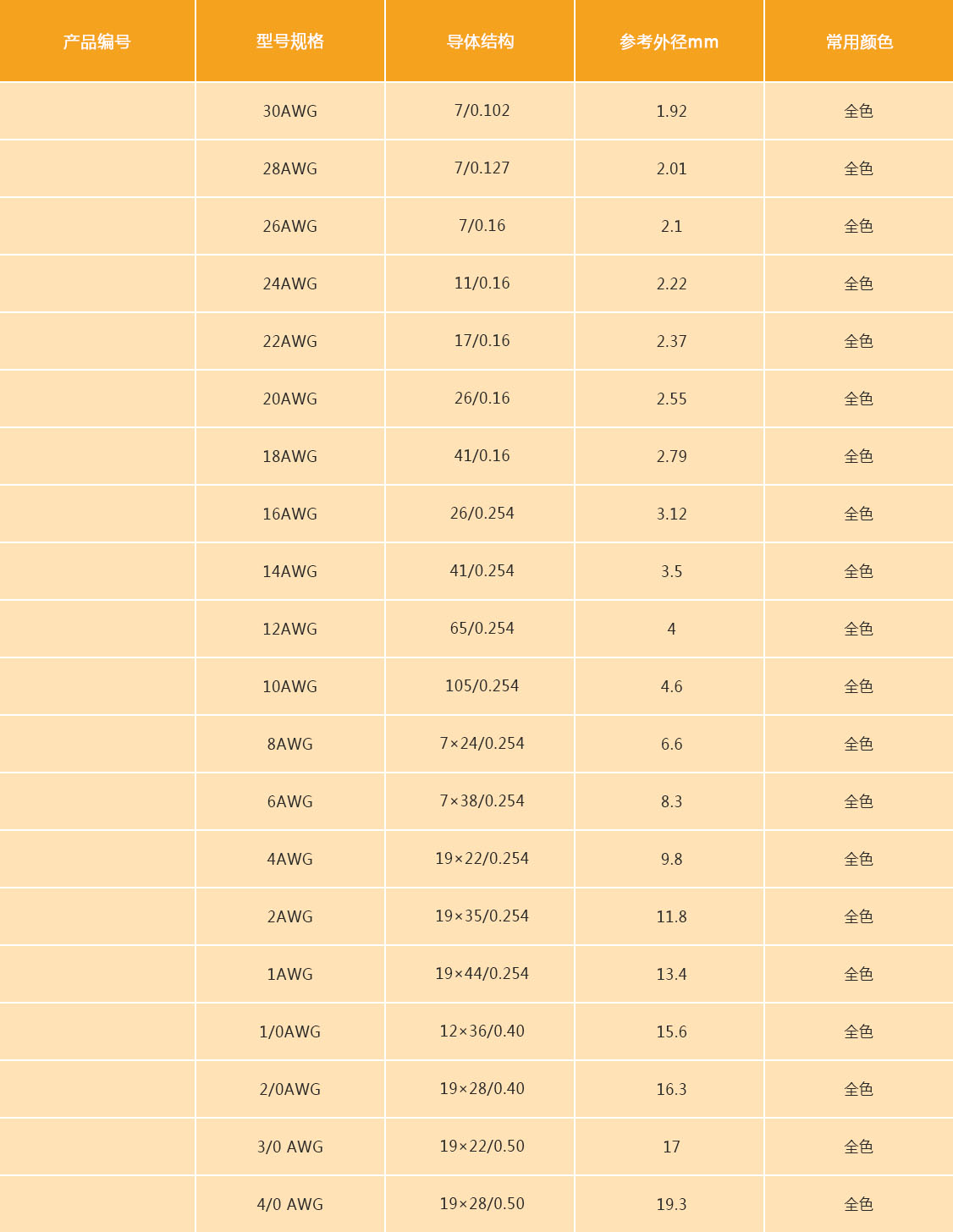Select the 1/0AWG model cell
The height and width of the screenshot is (1232, 953).
pos(289,1031)
